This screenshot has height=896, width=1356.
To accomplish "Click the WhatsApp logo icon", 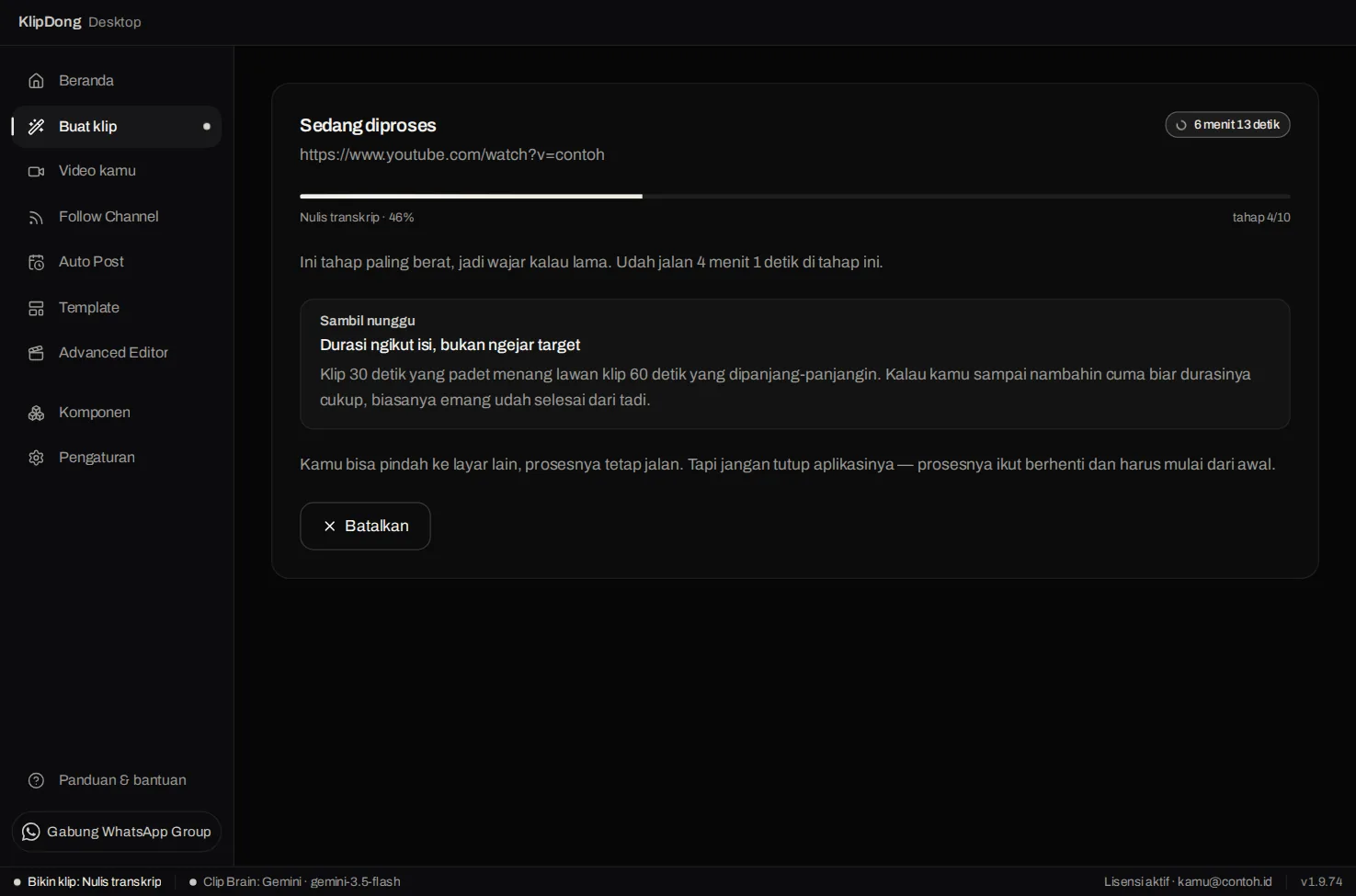I will click(x=31, y=832).
